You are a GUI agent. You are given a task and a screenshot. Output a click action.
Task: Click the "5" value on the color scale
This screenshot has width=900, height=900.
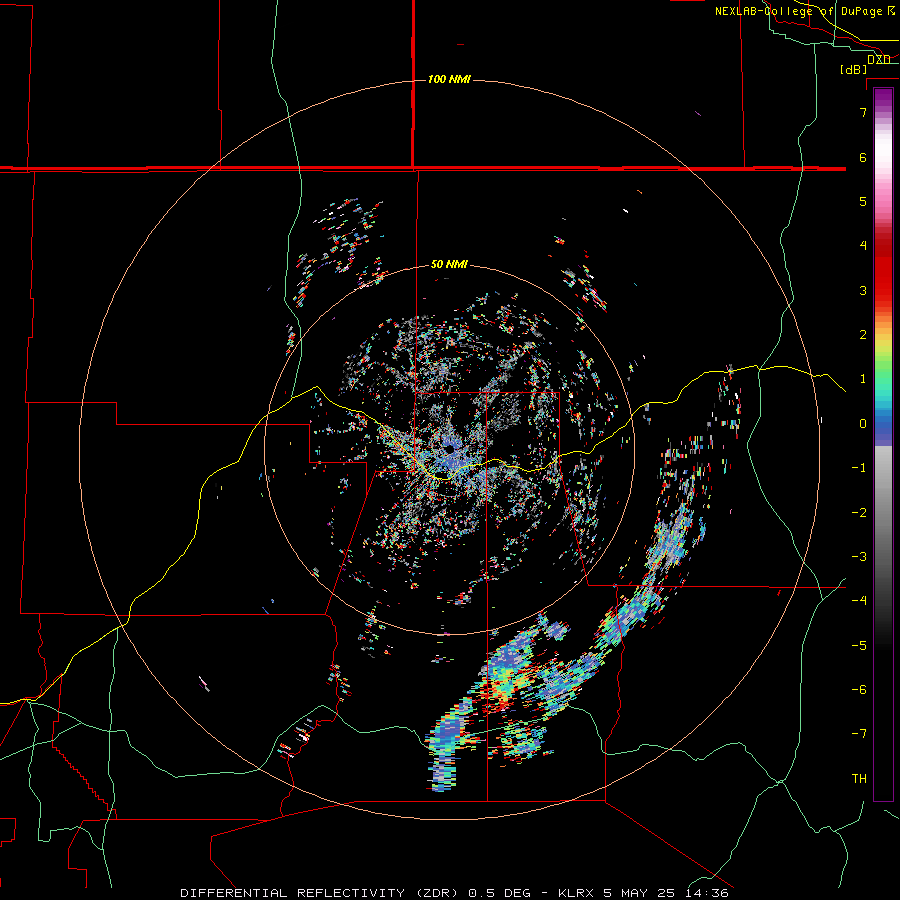coord(863,201)
